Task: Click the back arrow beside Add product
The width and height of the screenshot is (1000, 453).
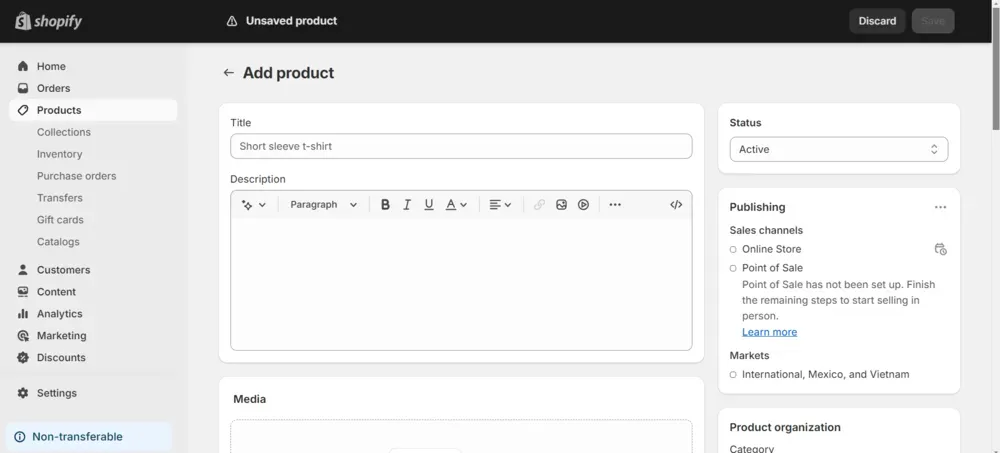Action: pos(228,73)
